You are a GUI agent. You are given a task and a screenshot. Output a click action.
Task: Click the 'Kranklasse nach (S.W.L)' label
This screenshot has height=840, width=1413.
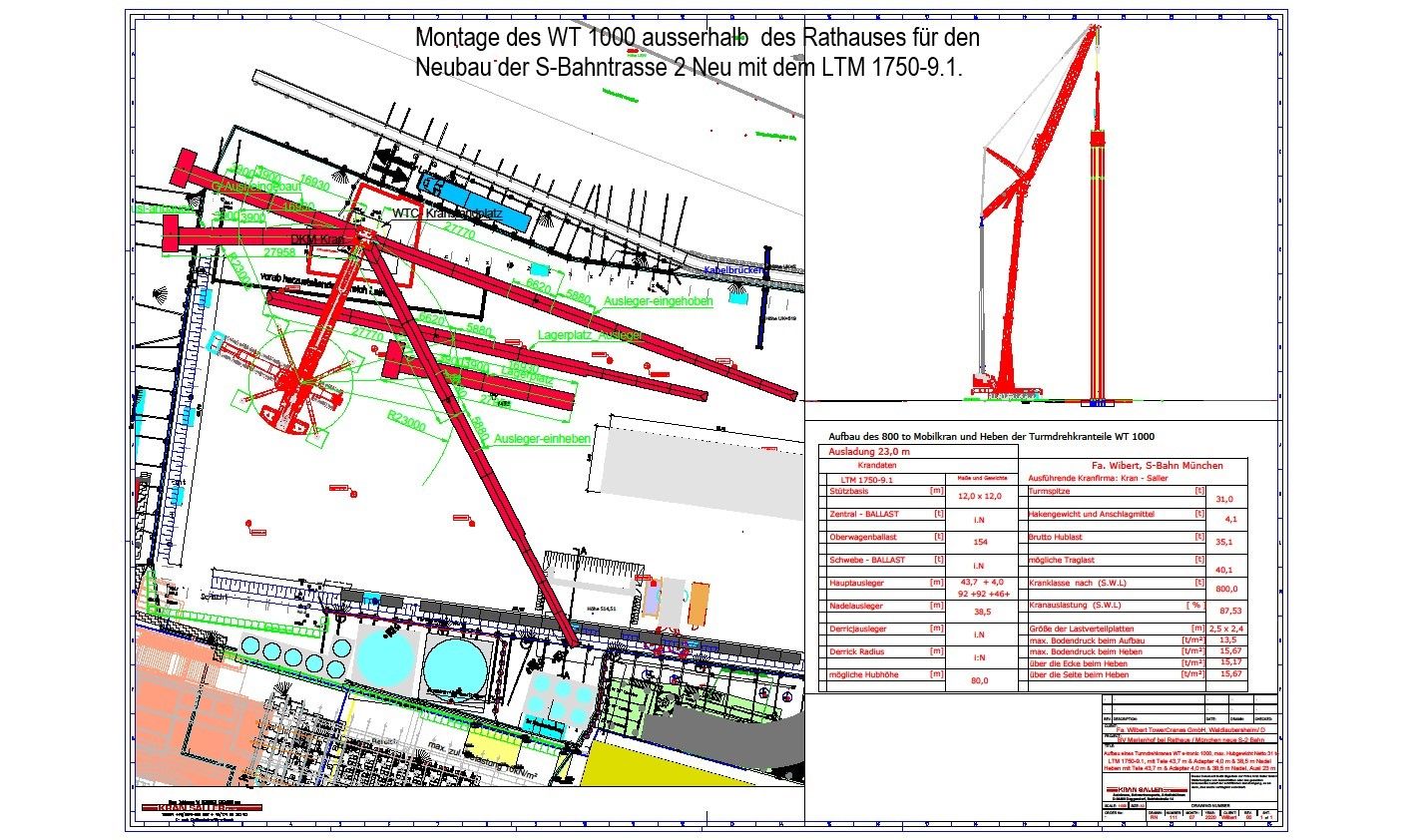(1078, 583)
